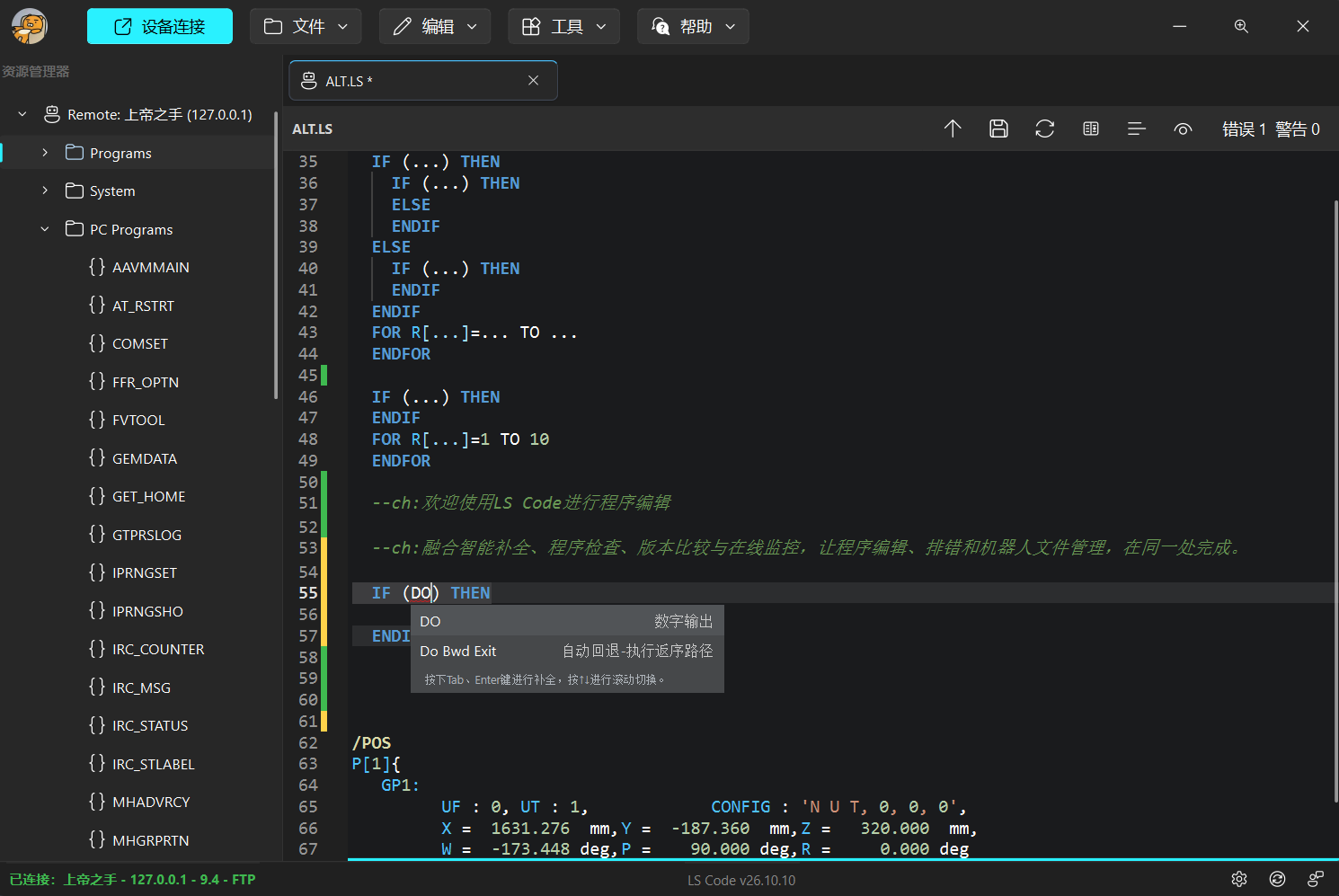Open settings gear in status bar

tap(1239, 879)
